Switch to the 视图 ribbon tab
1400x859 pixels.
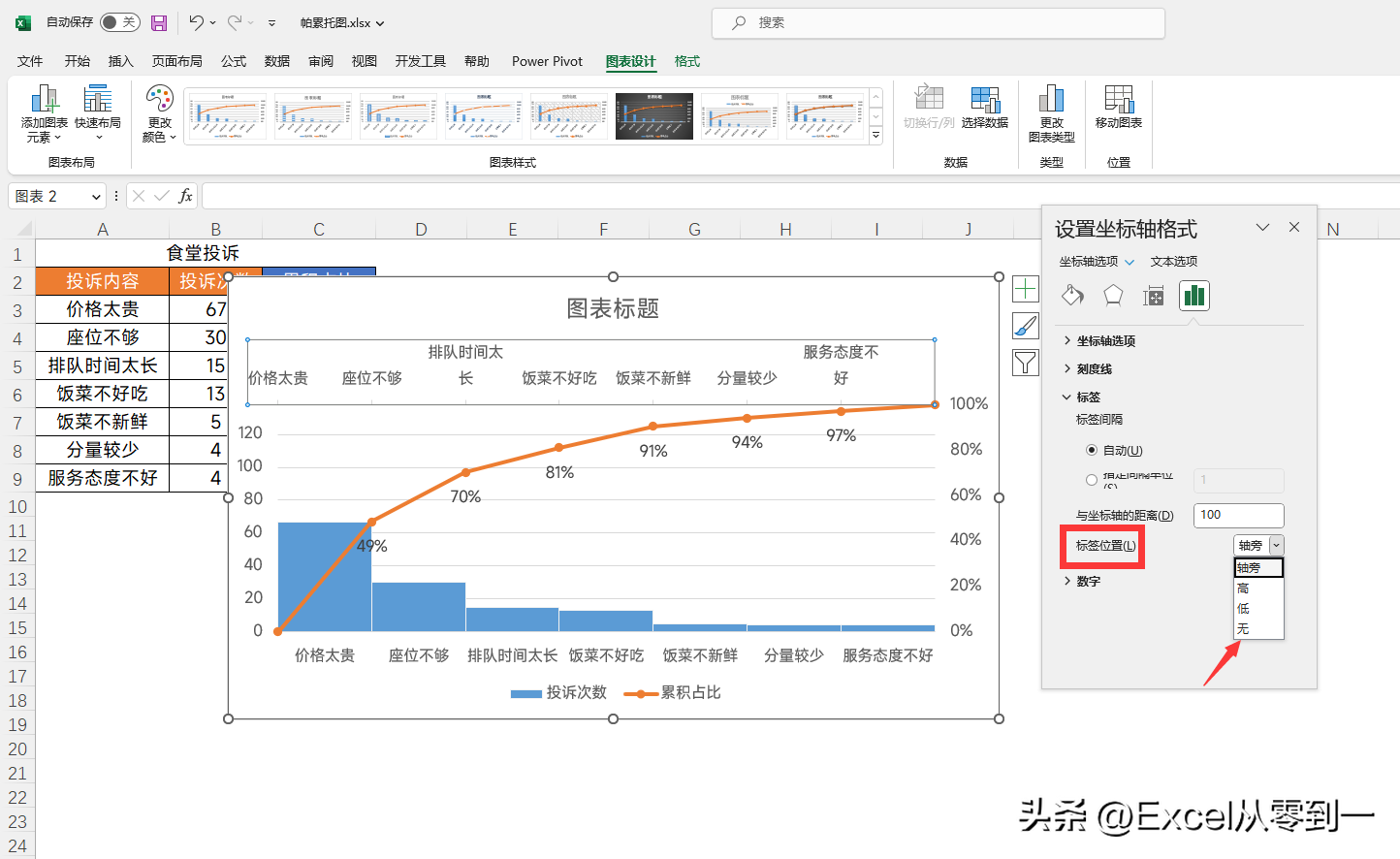(365, 61)
